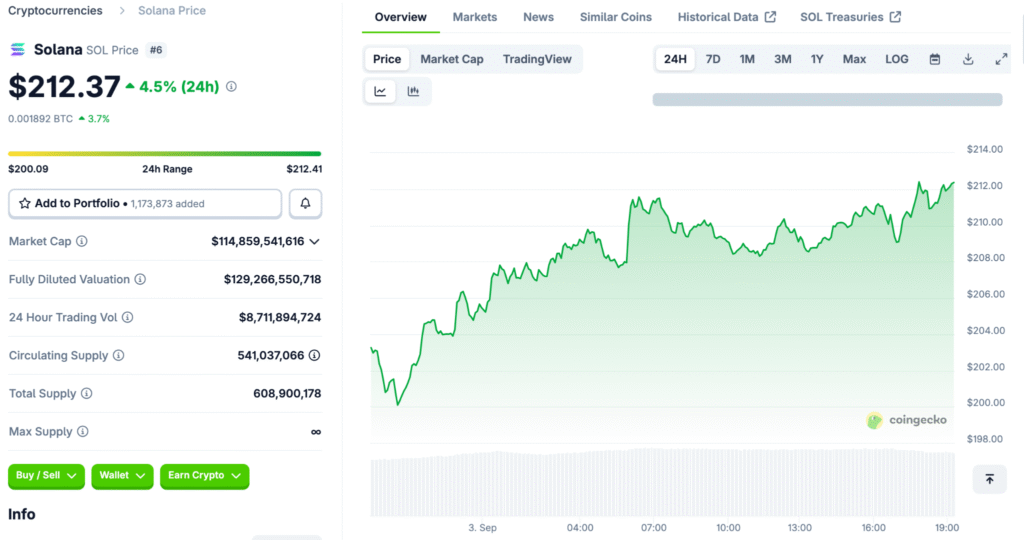The height and width of the screenshot is (540, 1024).
Task: Switch to the Markets tab
Action: click(475, 17)
